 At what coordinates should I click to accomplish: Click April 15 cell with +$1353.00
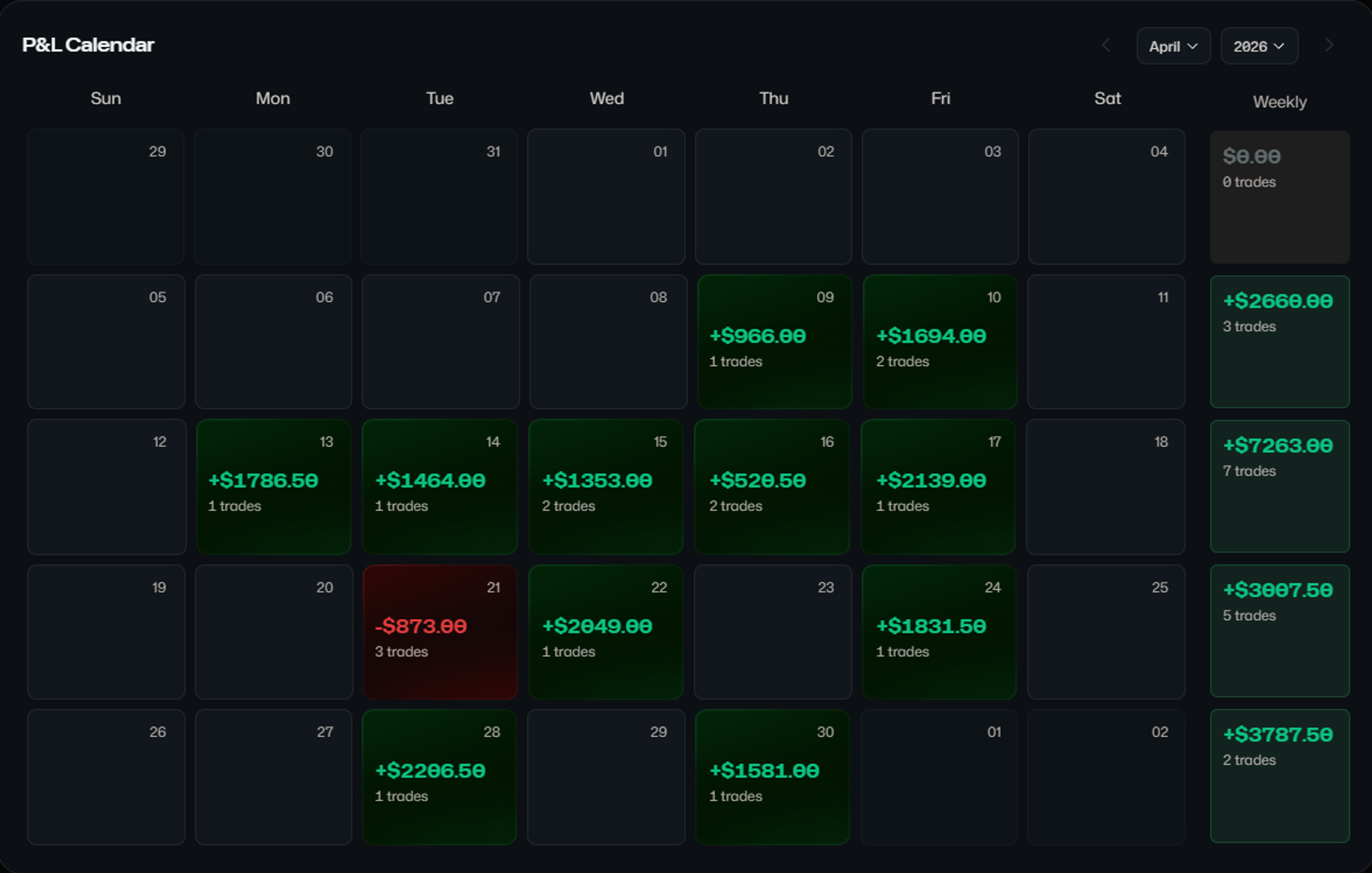click(606, 487)
